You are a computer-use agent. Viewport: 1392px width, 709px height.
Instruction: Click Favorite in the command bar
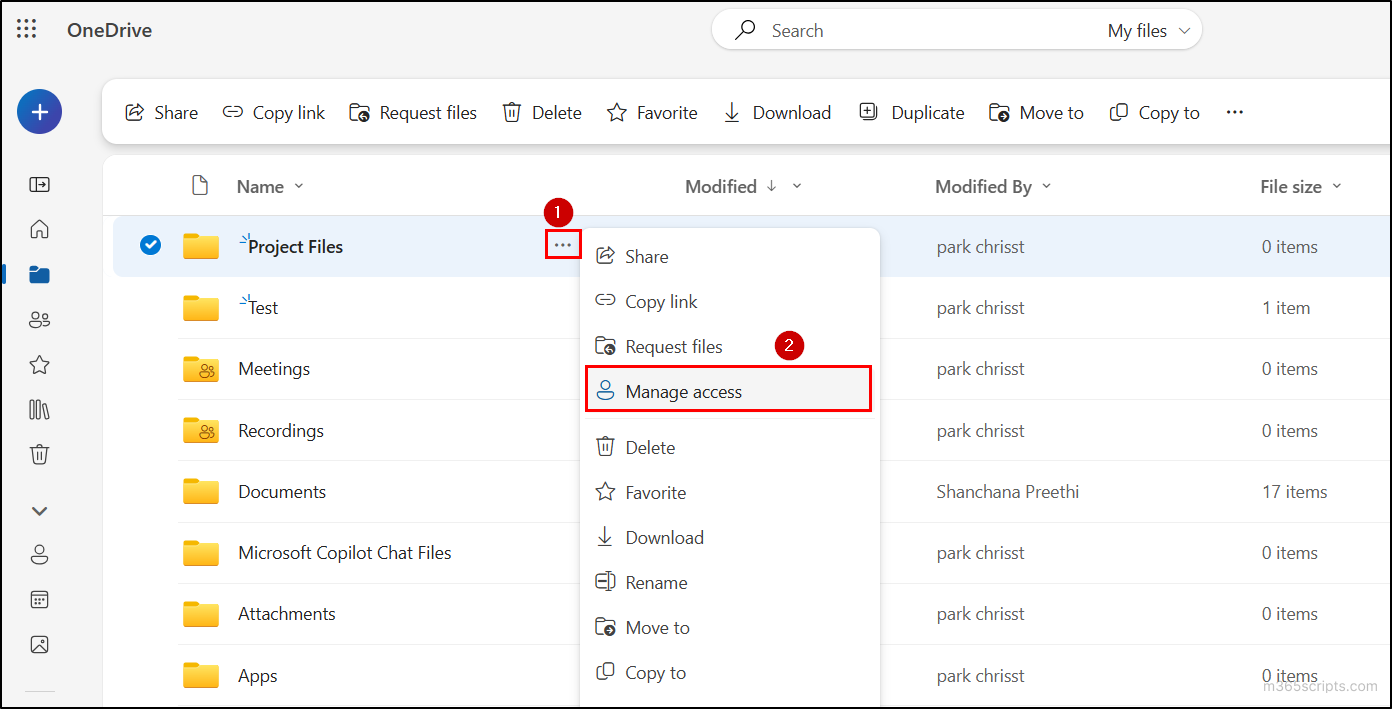(652, 112)
